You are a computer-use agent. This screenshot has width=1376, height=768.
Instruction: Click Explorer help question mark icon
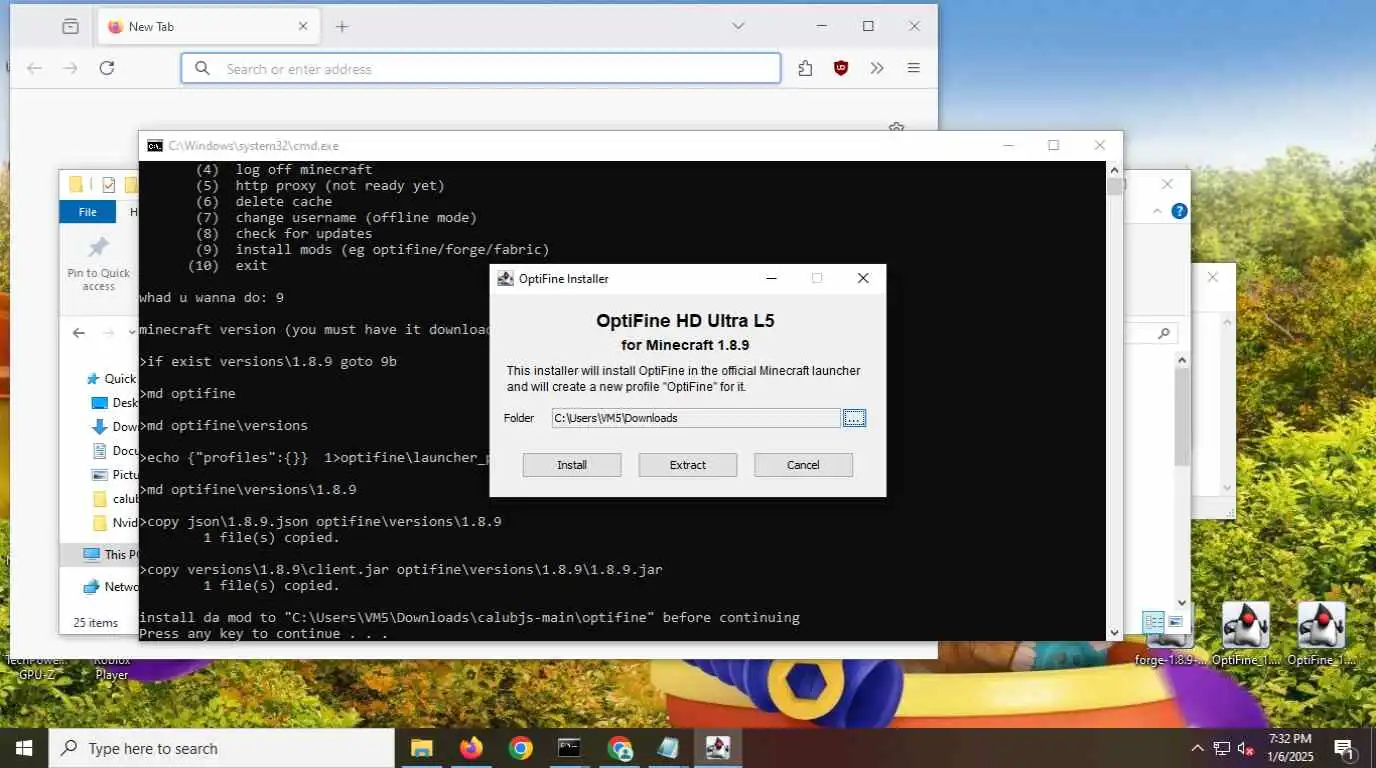click(x=1179, y=212)
